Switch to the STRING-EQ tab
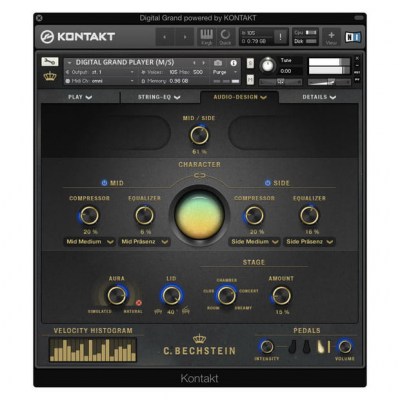Image resolution: width=400 pixels, height=400 pixels. pyautogui.click(x=159, y=97)
